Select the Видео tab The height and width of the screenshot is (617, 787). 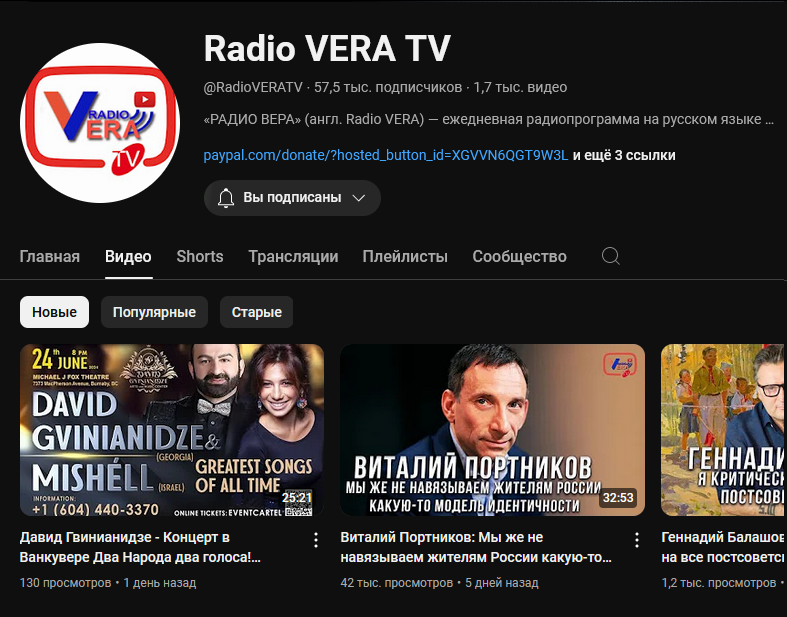[128, 257]
